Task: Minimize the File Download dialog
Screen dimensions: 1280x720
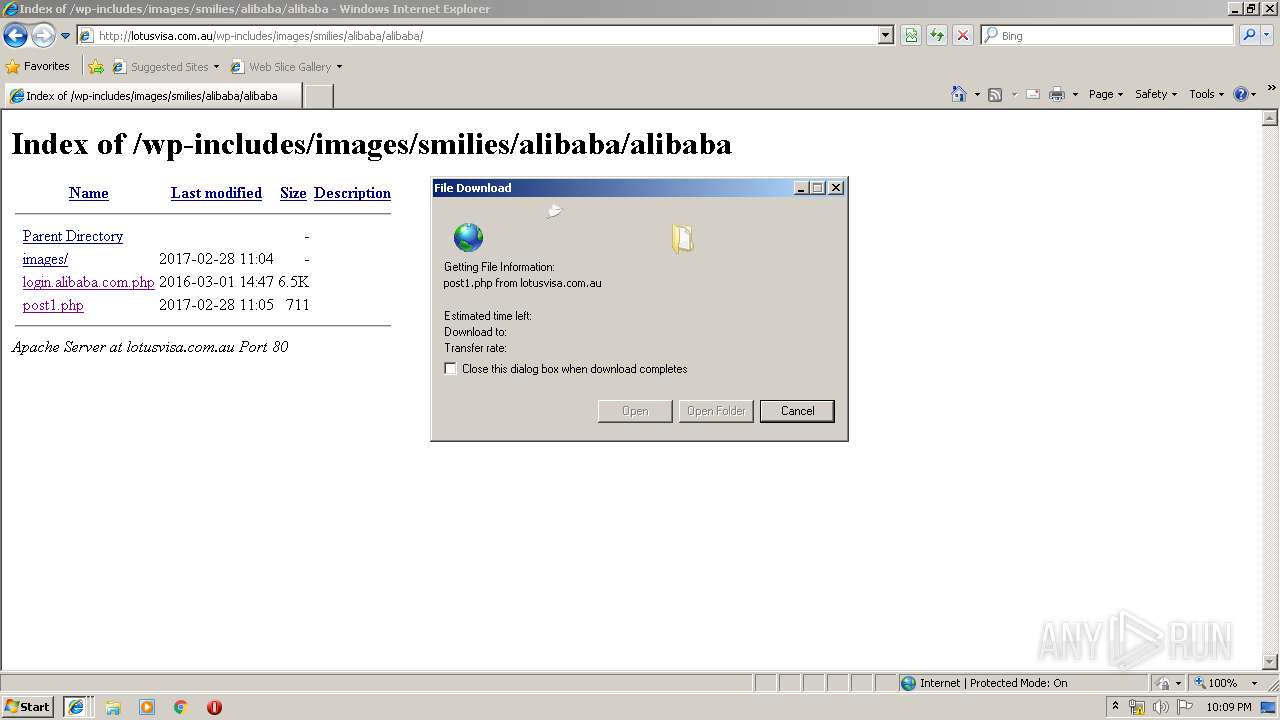Action: [x=801, y=188]
